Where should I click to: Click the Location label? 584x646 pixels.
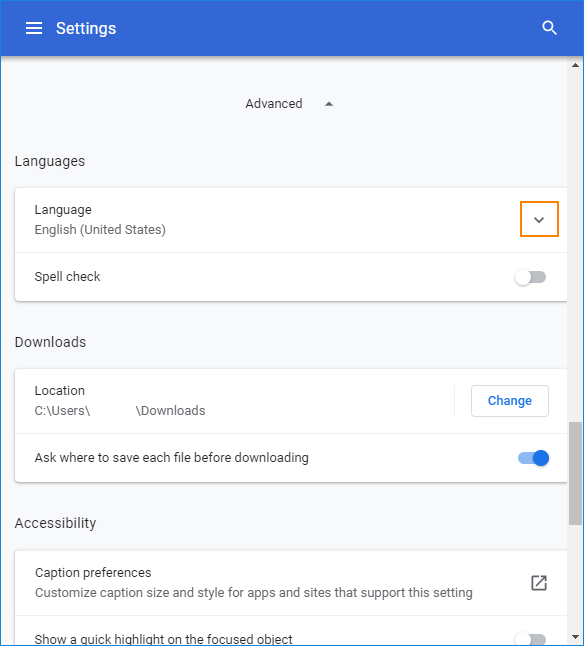tap(60, 391)
